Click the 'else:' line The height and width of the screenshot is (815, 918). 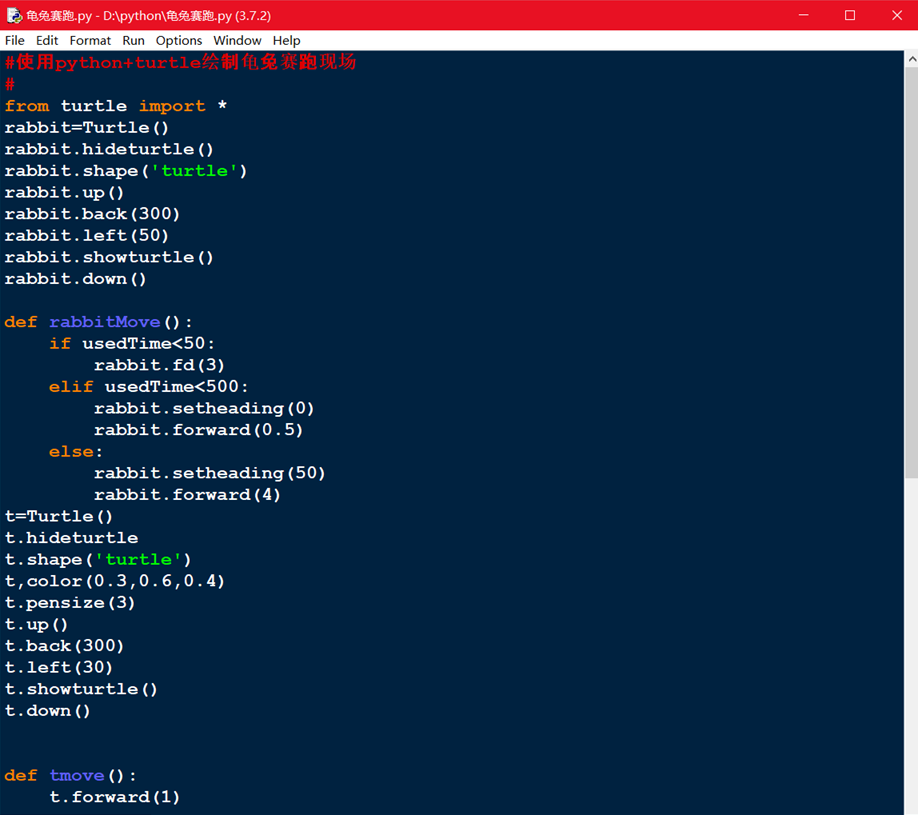[x=76, y=452]
